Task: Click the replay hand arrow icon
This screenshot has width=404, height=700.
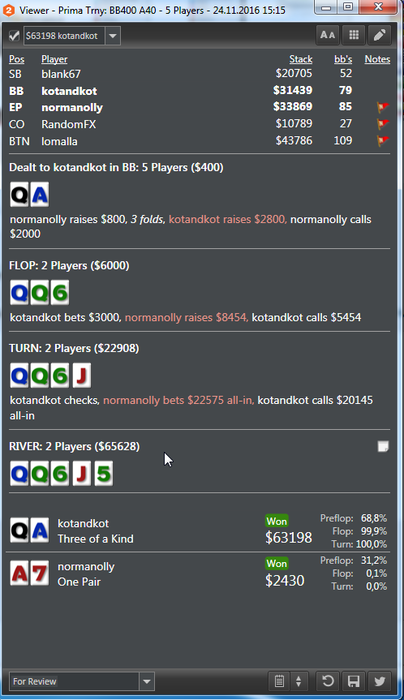Action: tap(328, 681)
